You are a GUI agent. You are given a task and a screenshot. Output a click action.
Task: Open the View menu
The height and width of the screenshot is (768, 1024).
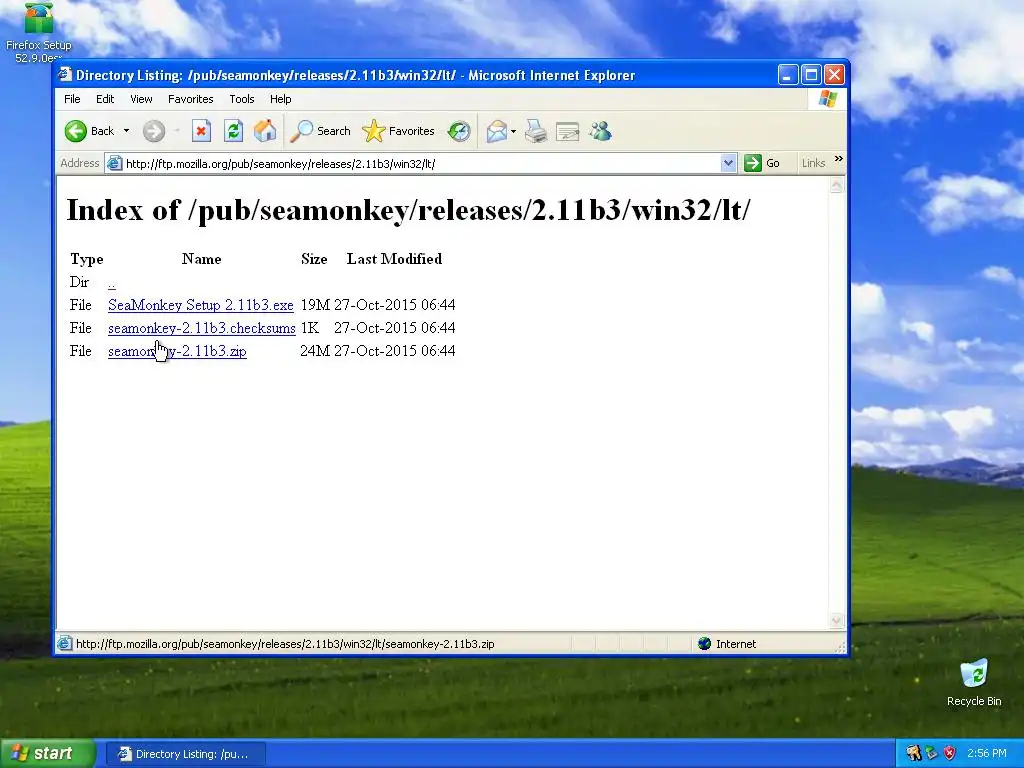(x=141, y=99)
